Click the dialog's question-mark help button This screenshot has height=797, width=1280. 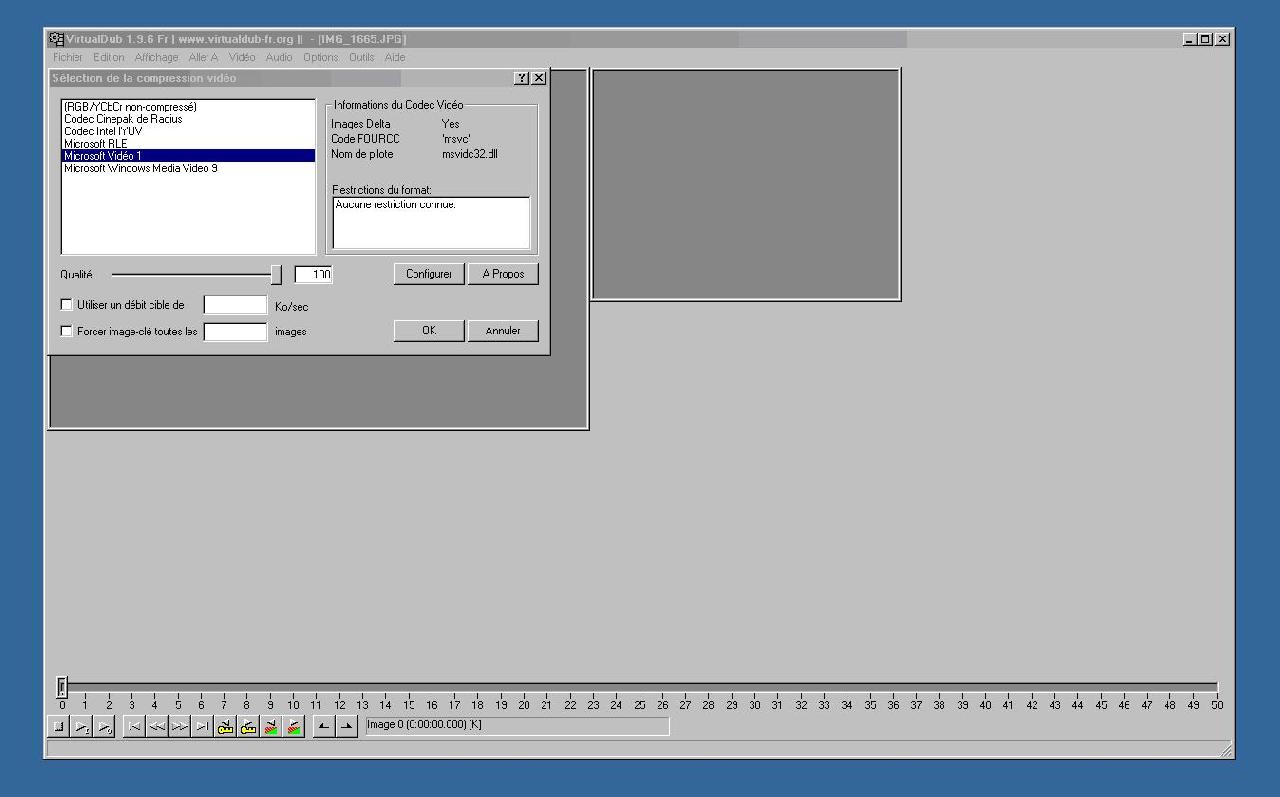click(521, 78)
